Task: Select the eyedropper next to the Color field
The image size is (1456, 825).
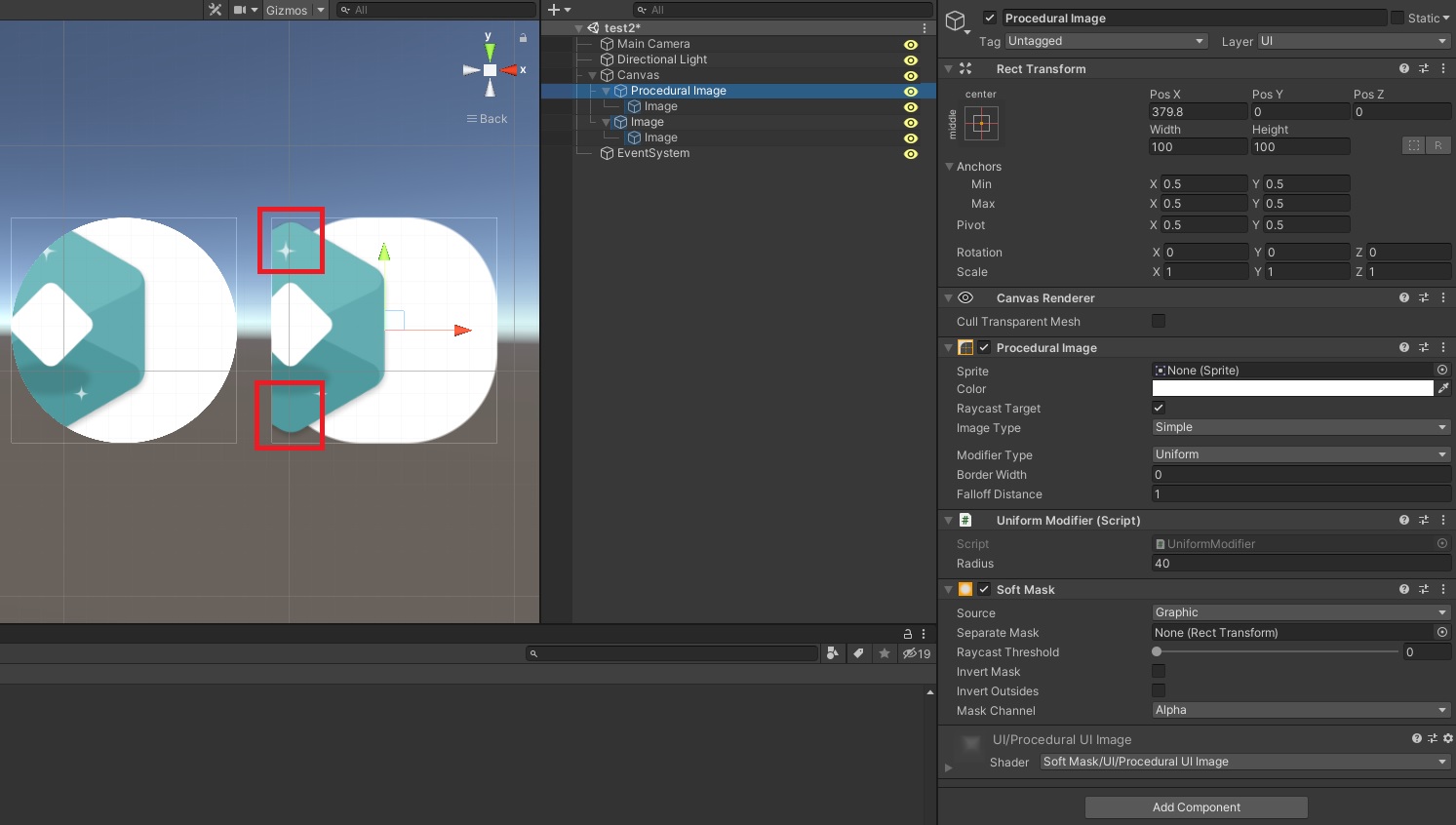Action: [x=1445, y=388]
